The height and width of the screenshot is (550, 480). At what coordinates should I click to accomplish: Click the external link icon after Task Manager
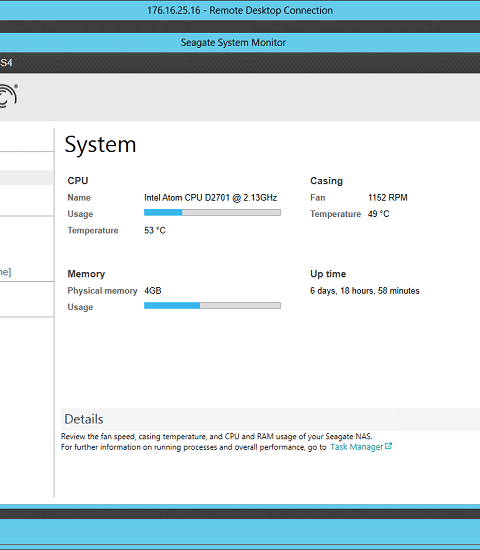(388, 446)
